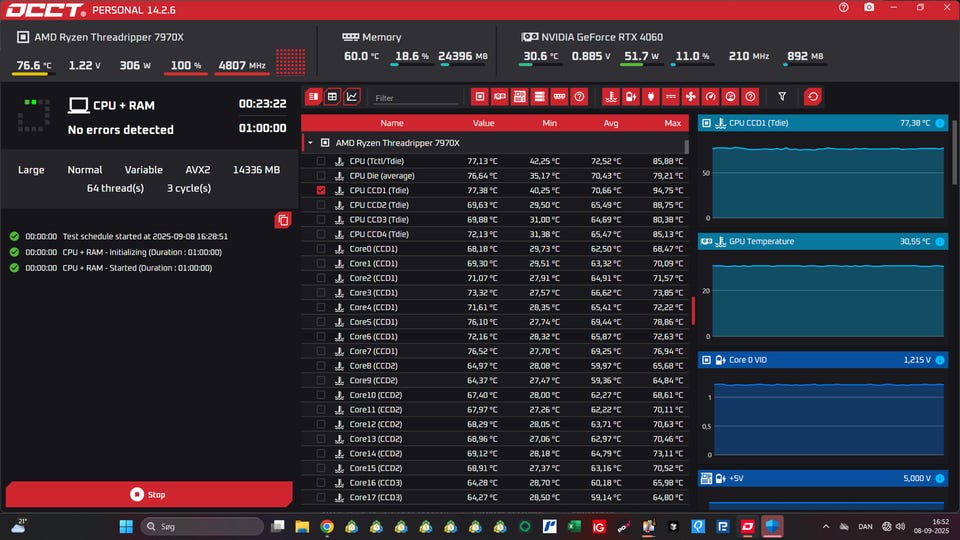Sort table by Avg column
Image resolution: width=960 pixels, height=540 pixels.
click(x=610, y=123)
